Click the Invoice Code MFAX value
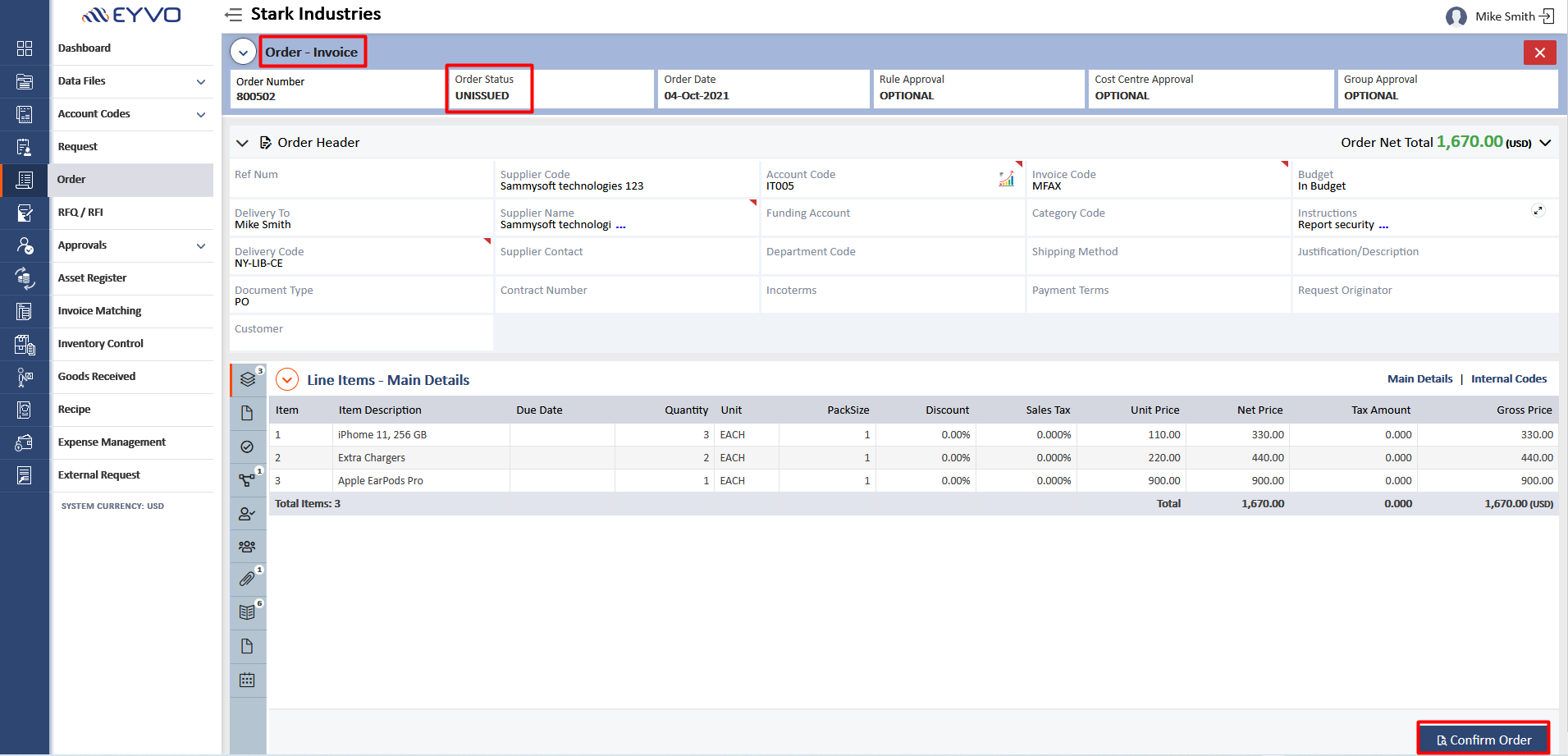 [1047, 186]
